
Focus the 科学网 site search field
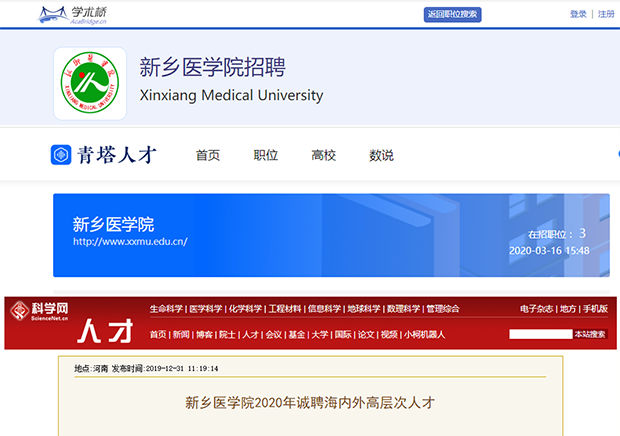(x=541, y=334)
